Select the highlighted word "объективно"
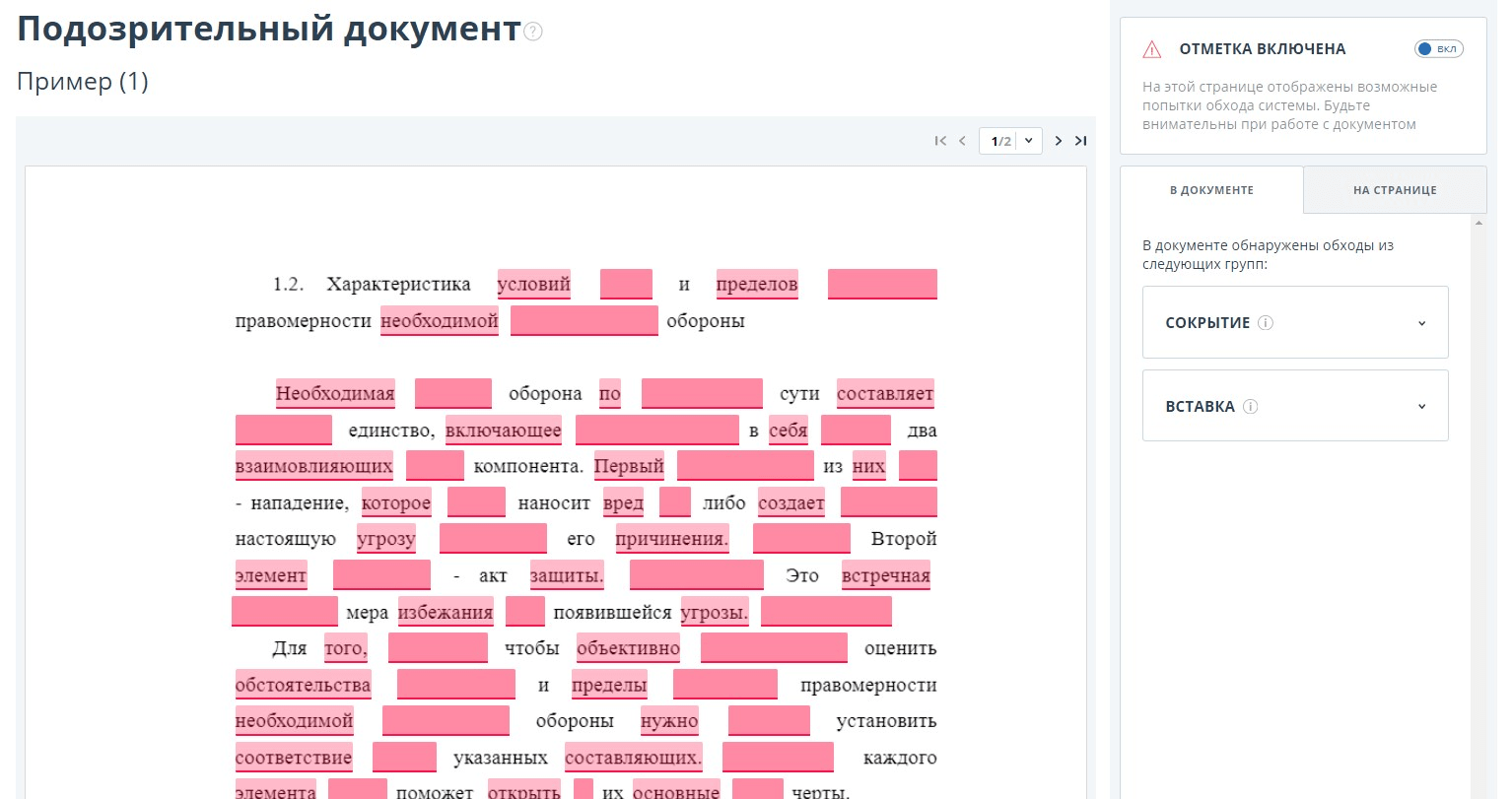 [x=628, y=648]
